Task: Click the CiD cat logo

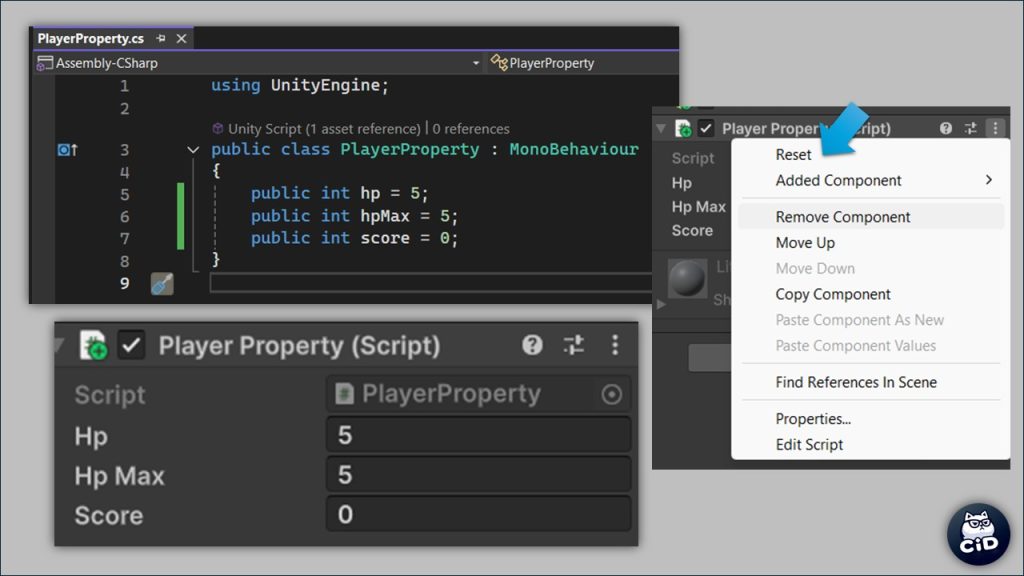Action: point(978,535)
